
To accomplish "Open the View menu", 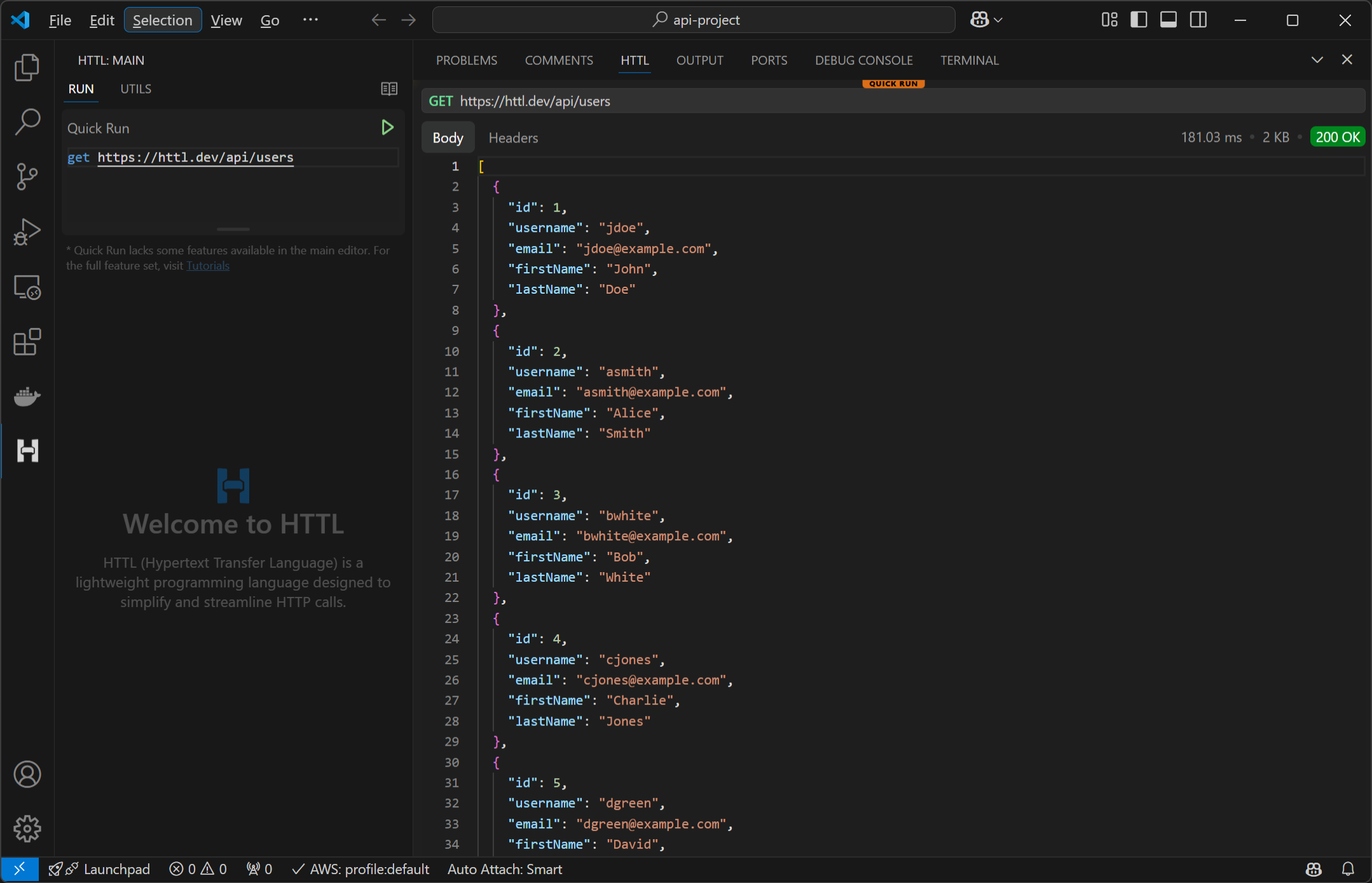I will point(226,20).
